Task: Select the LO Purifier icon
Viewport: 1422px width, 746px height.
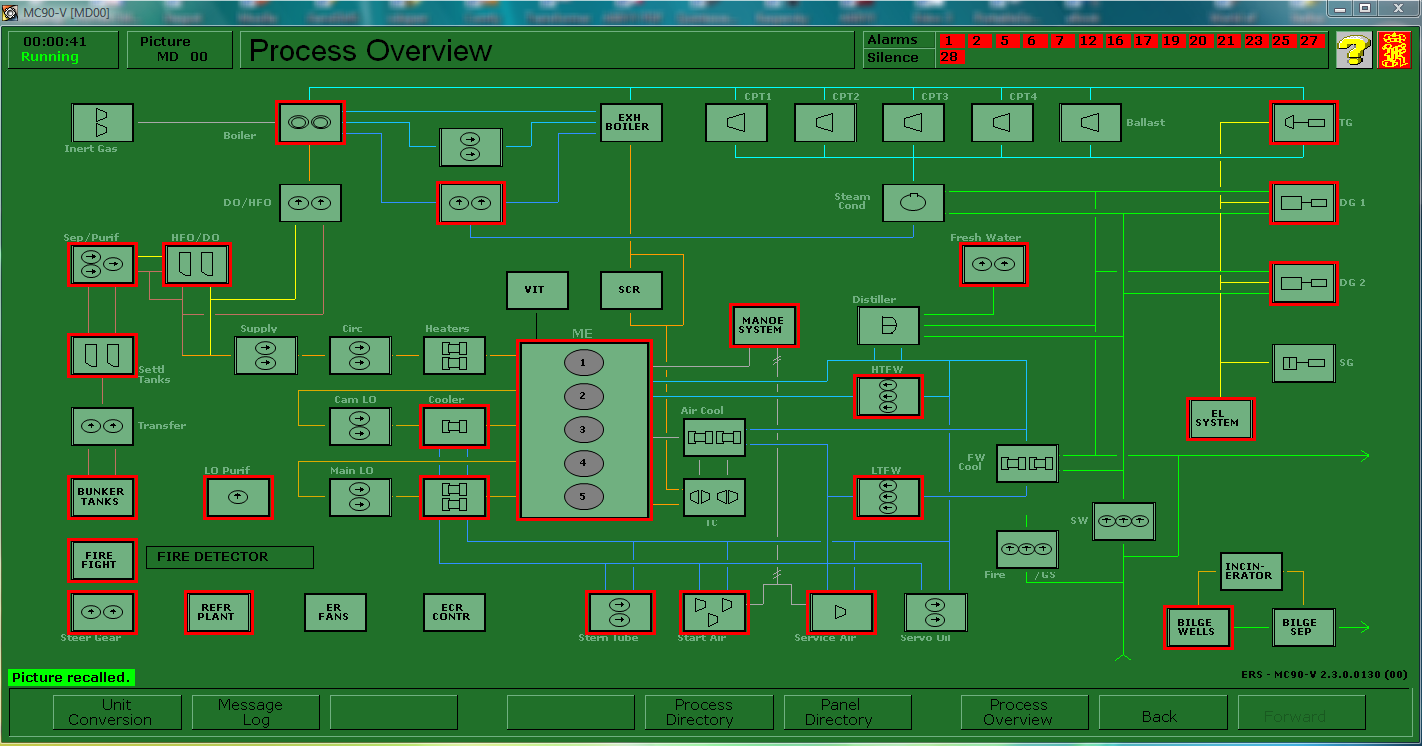Action: pos(238,497)
